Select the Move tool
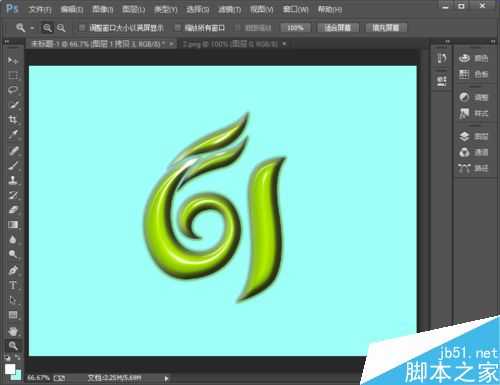Screen dimensions: 500x385 13,60
